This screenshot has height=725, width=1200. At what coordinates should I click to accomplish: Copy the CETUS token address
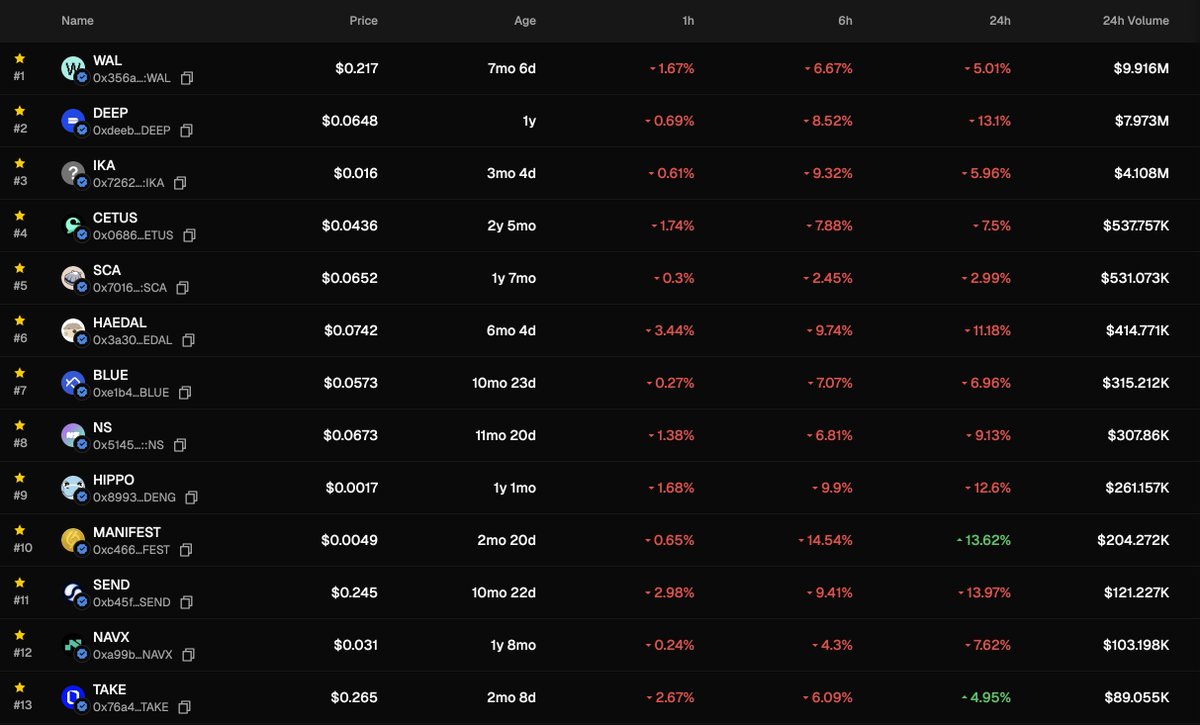(x=189, y=235)
